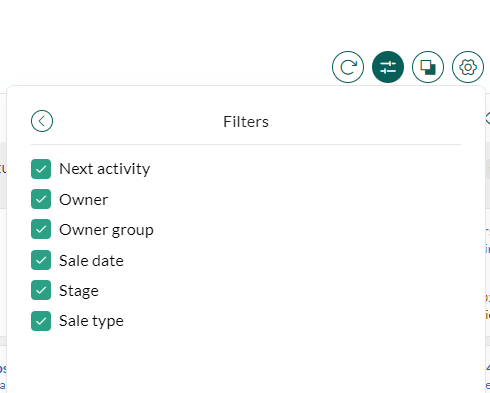The image size is (490, 393).
Task: Go back using the chevron arrow
Action: (x=42, y=121)
